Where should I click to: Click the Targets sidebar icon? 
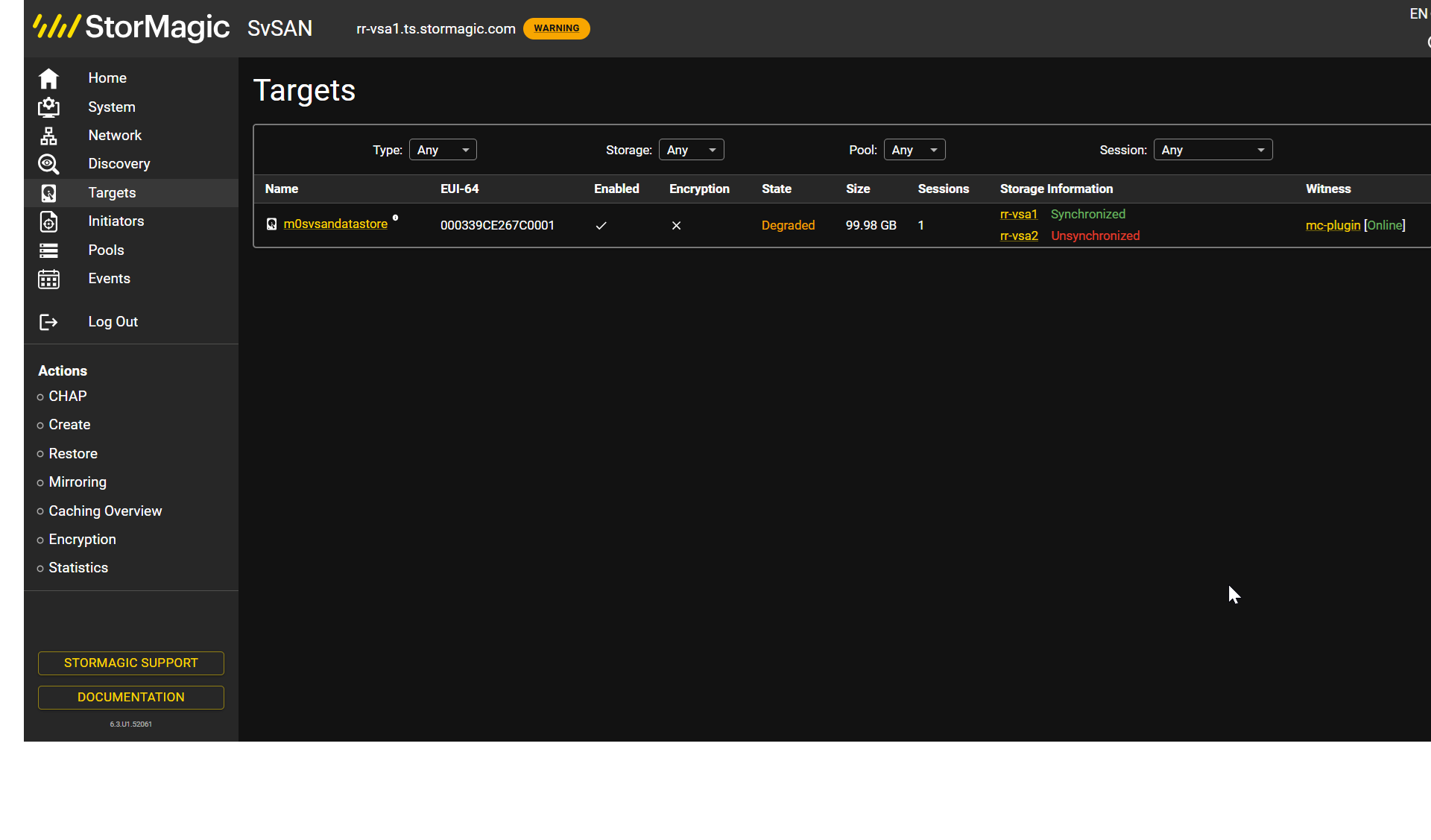point(48,193)
